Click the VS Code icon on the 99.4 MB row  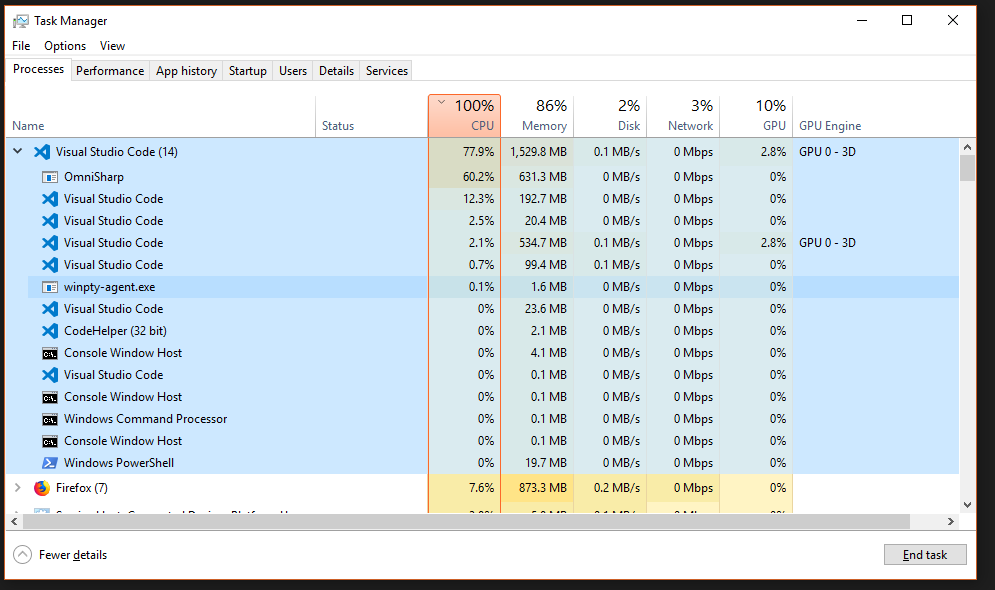[49, 265]
